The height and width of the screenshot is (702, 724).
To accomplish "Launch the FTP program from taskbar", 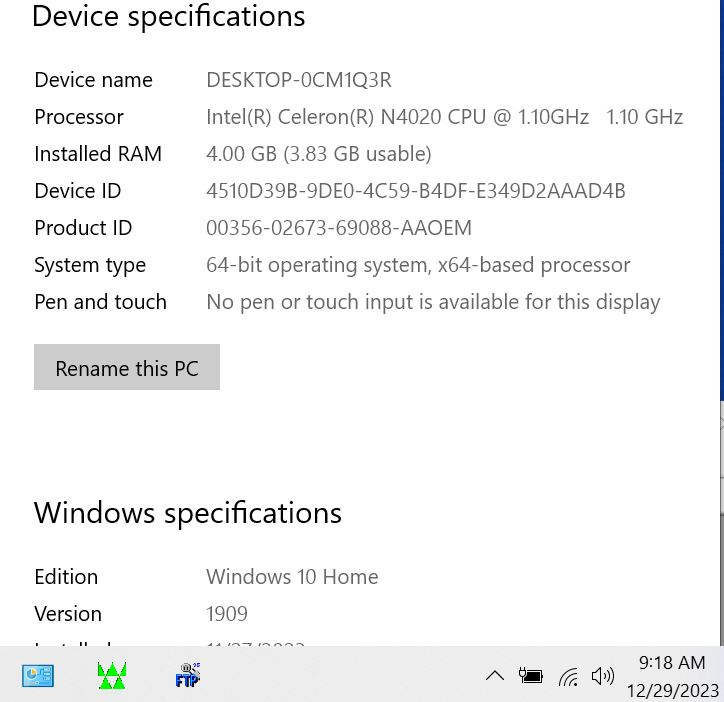I will pyautogui.click(x=187, y=675).
